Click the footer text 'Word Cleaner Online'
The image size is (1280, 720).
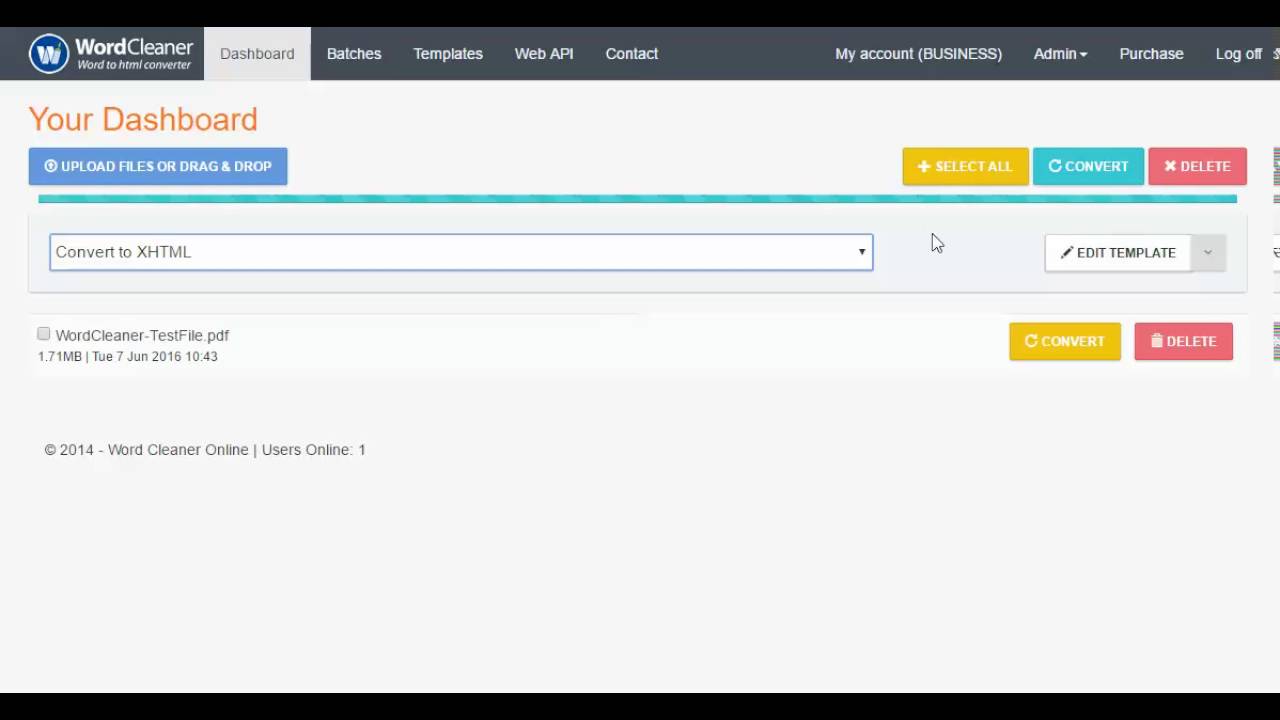coord(178,450)
